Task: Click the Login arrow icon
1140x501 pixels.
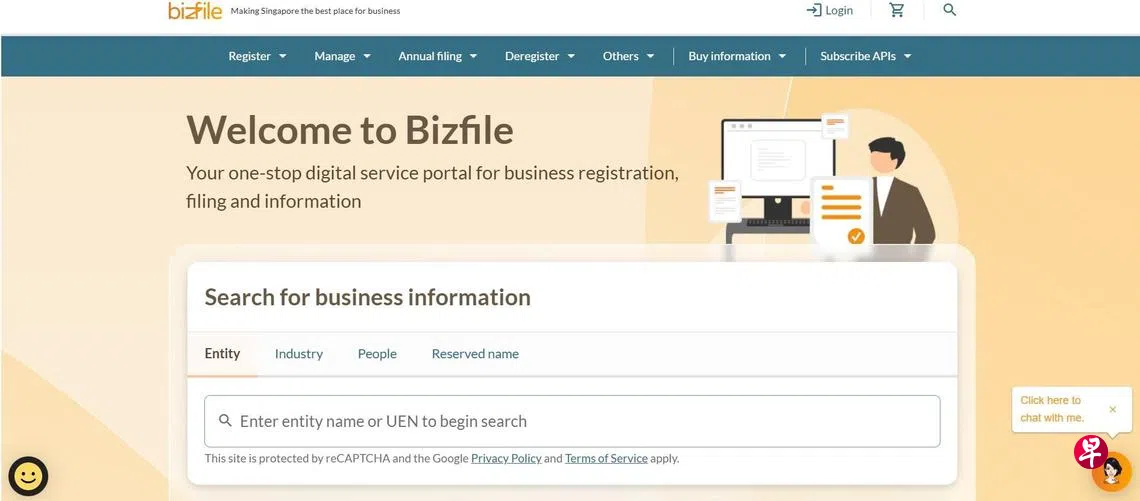Action: click(814, 10)
